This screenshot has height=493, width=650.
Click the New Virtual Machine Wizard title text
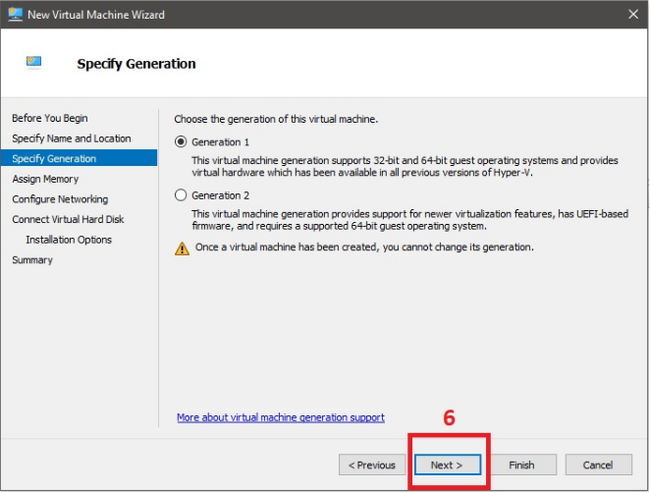(x=96, y=15)
